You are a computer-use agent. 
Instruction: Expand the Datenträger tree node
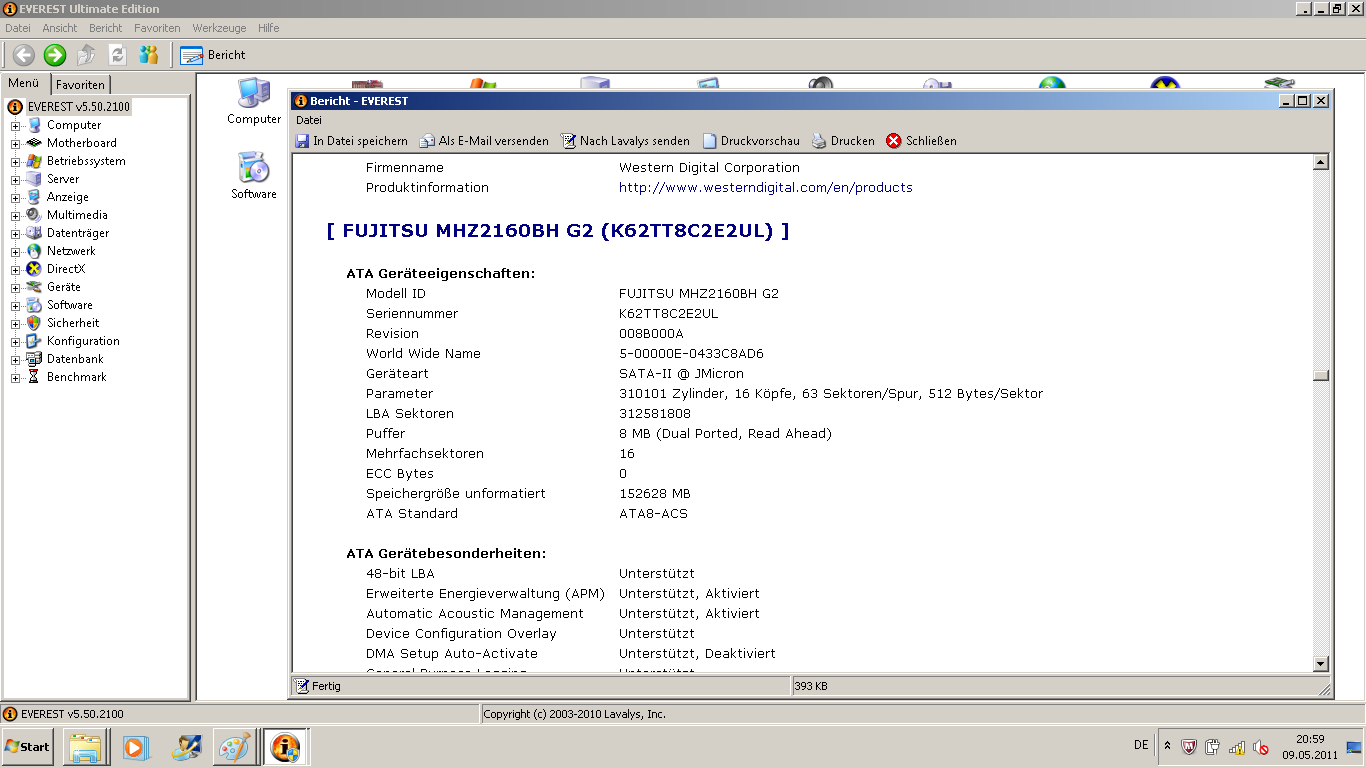click(16, 234)
